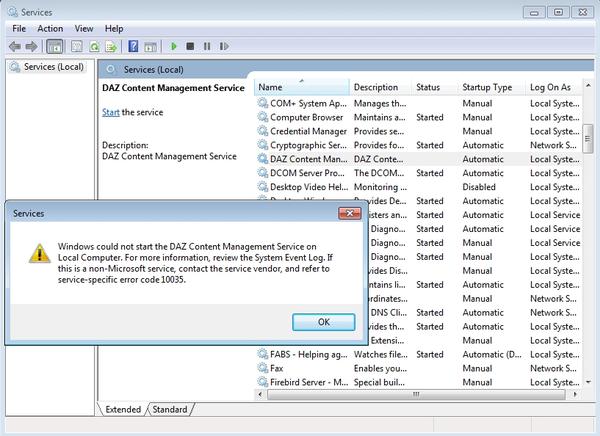Click the Automatic (D... startup type cell
This screenshot has height=436, width=600.
(492, 354)
